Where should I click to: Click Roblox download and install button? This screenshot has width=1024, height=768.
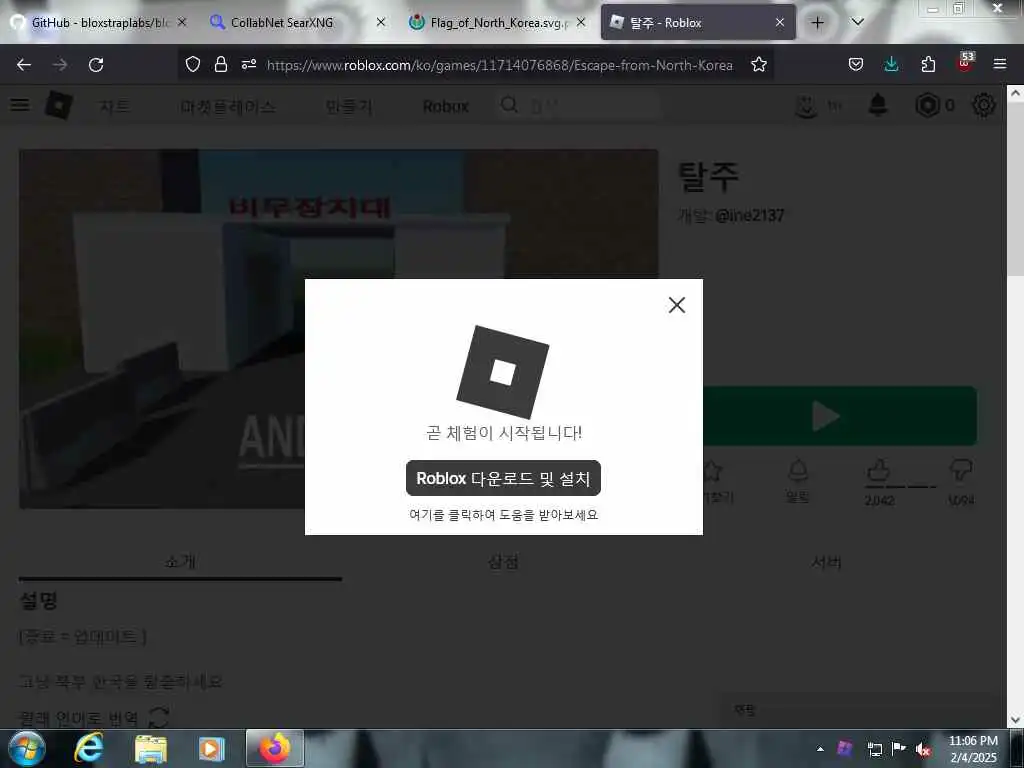pos(503,478)
